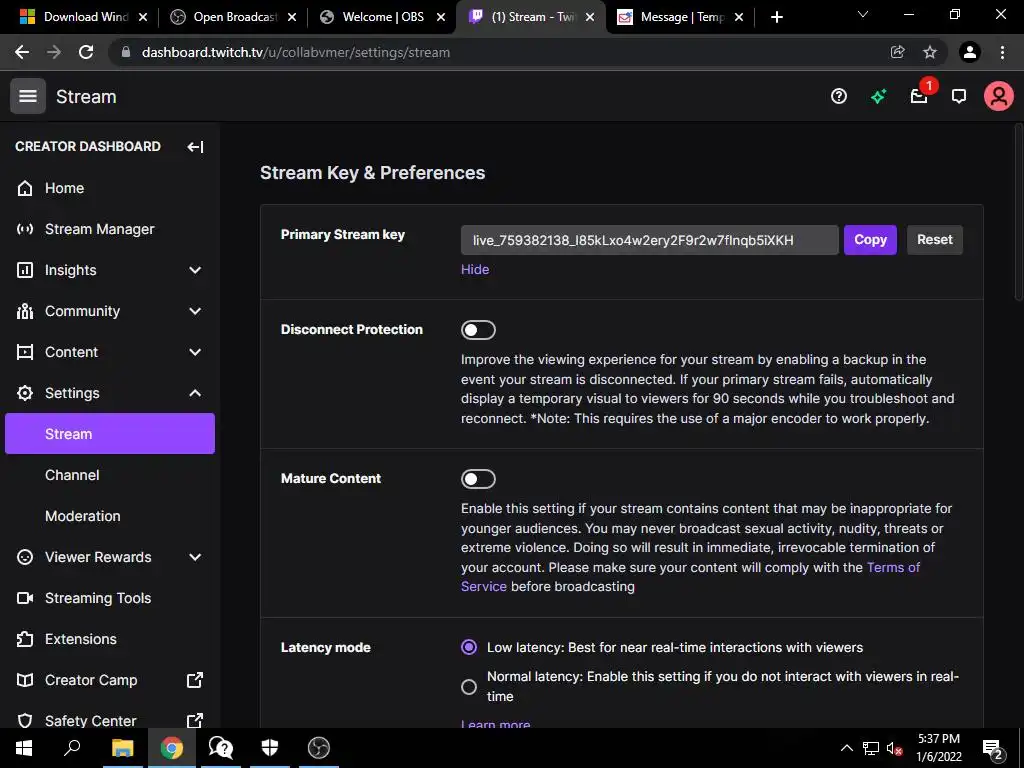Expand the Content section chevron
The width and height of the screenshot is (1024, 768).
click(x=195, y=352)
